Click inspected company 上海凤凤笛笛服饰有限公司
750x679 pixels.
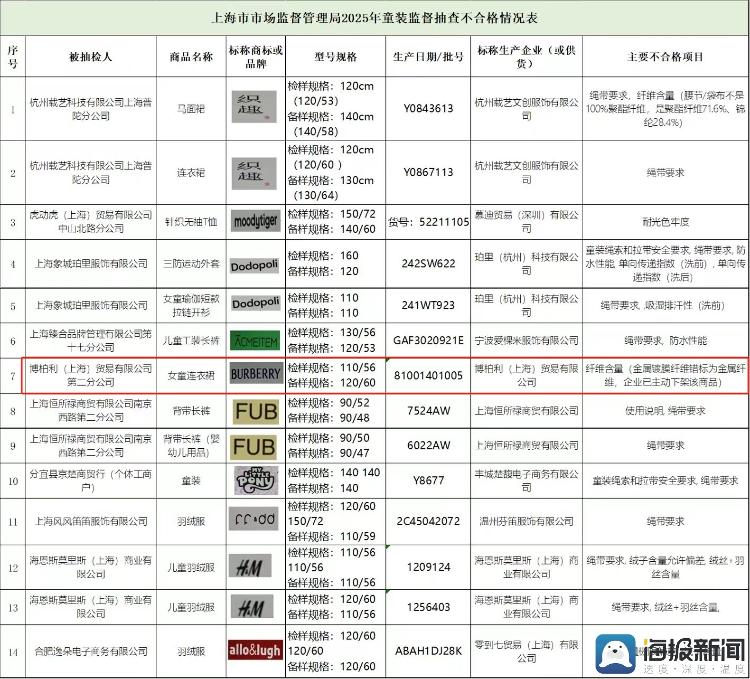pyautogui.click(x=91, y=521)
